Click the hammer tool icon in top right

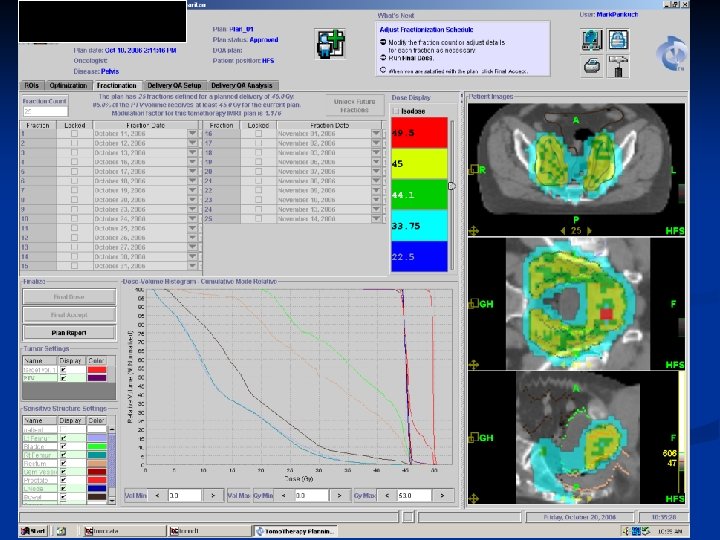point(618,66)
